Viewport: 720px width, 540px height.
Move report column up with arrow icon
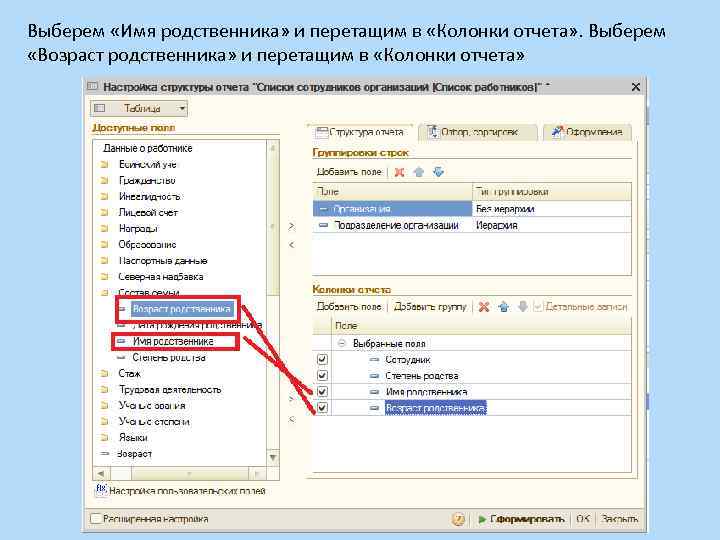click(x=504, y=307)
